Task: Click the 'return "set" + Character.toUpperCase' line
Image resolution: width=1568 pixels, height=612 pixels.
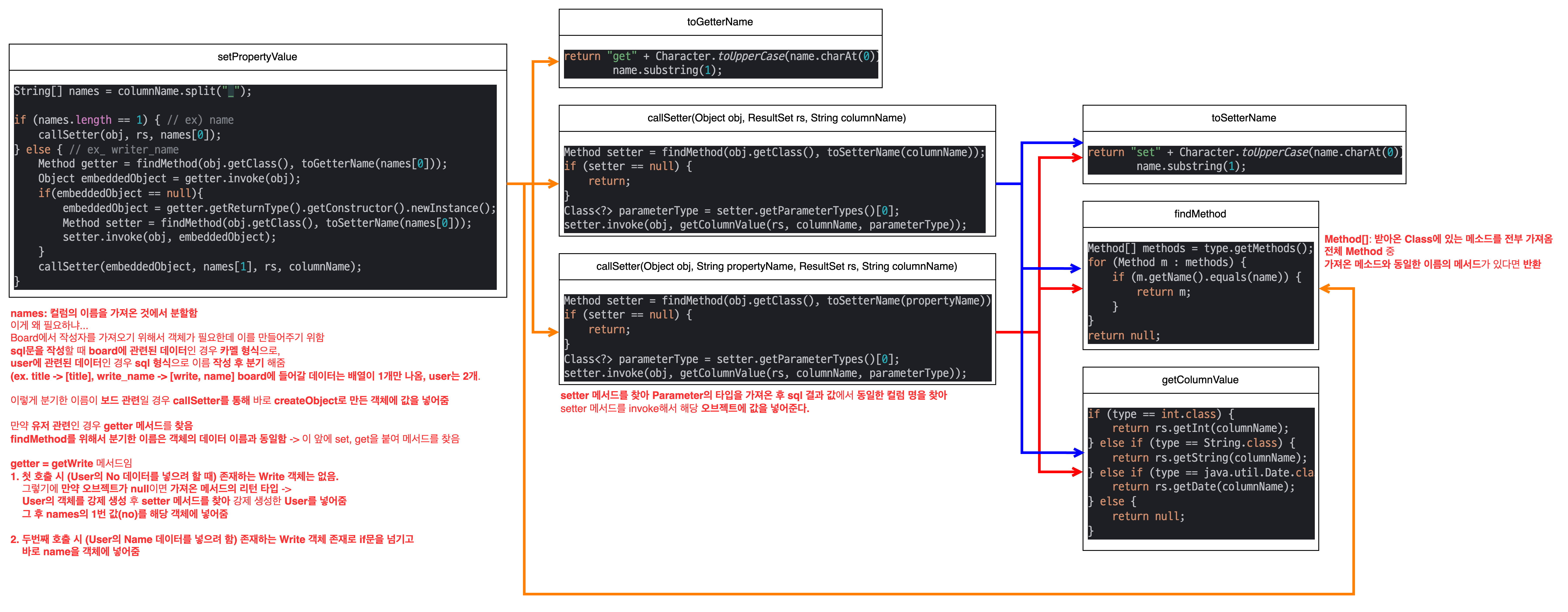Action: (1245, 153)
